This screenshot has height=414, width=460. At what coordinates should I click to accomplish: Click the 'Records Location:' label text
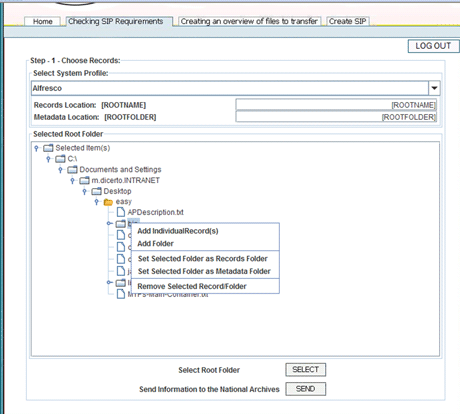tap(65, 105)
